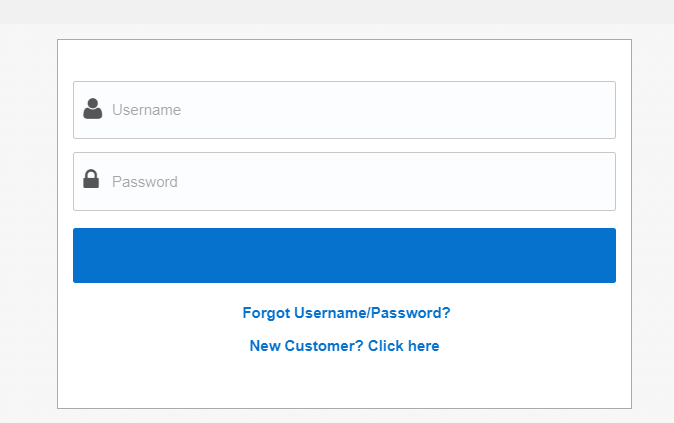Select the person icon beside Username
This screenshot has height=423, width=674.
pos(93,109)
